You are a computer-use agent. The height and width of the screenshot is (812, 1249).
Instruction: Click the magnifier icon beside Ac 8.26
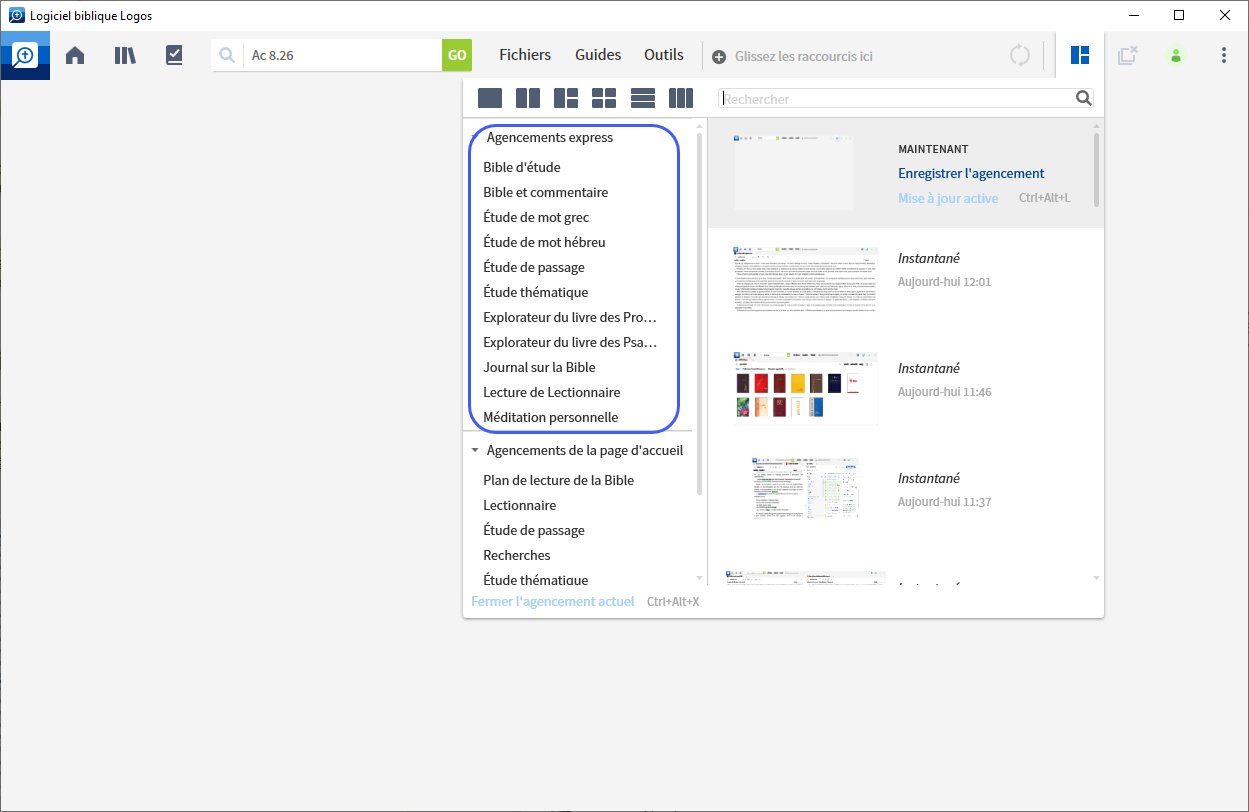pyautogui.click(x=227, y=56)
